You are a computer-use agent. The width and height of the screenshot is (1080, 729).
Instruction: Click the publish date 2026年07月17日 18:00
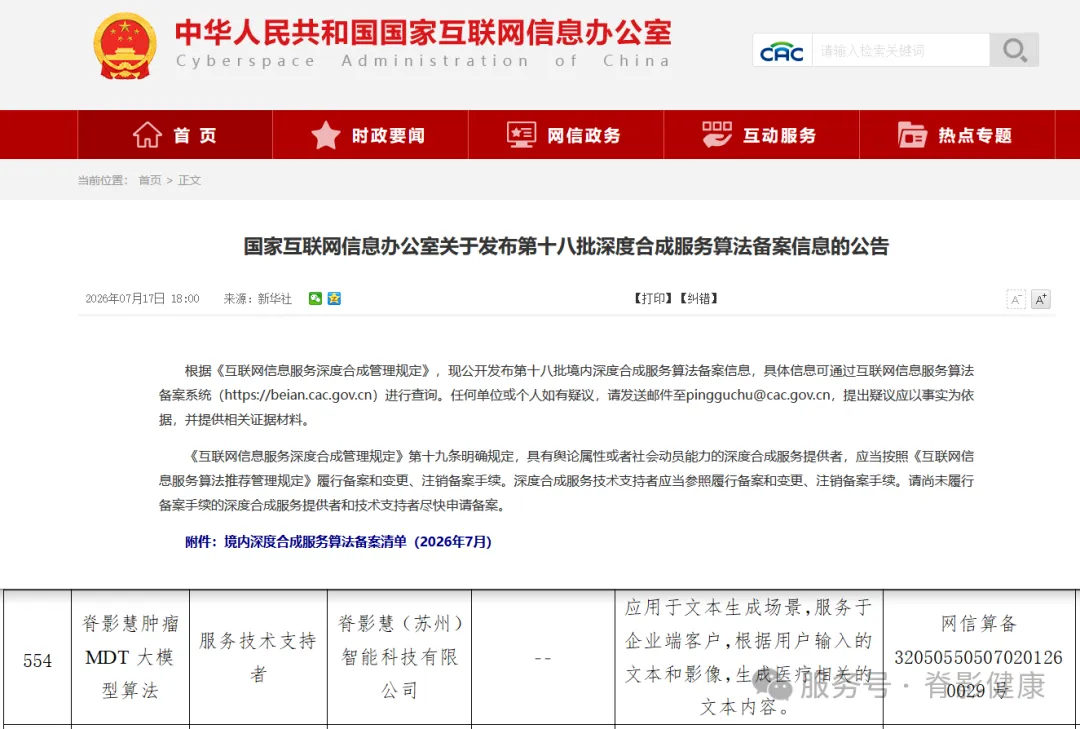coord(143,298)
